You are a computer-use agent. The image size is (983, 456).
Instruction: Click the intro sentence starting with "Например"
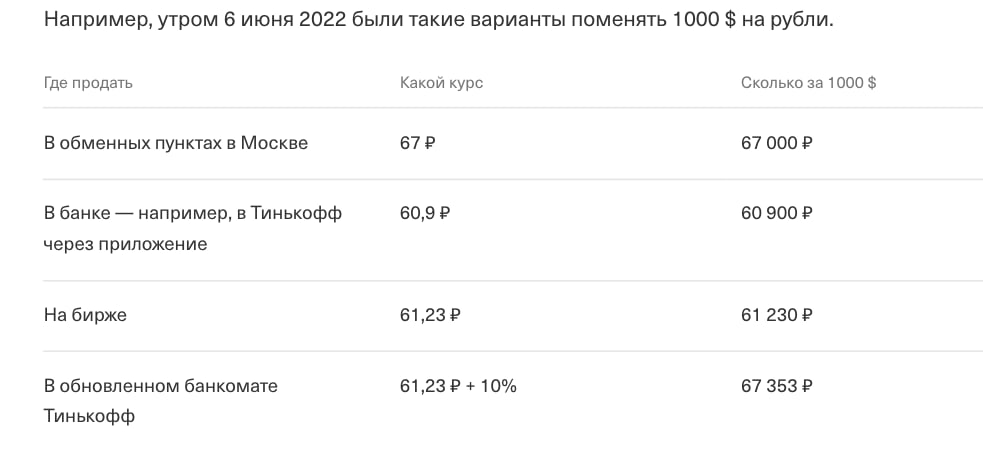pos(438,21)
